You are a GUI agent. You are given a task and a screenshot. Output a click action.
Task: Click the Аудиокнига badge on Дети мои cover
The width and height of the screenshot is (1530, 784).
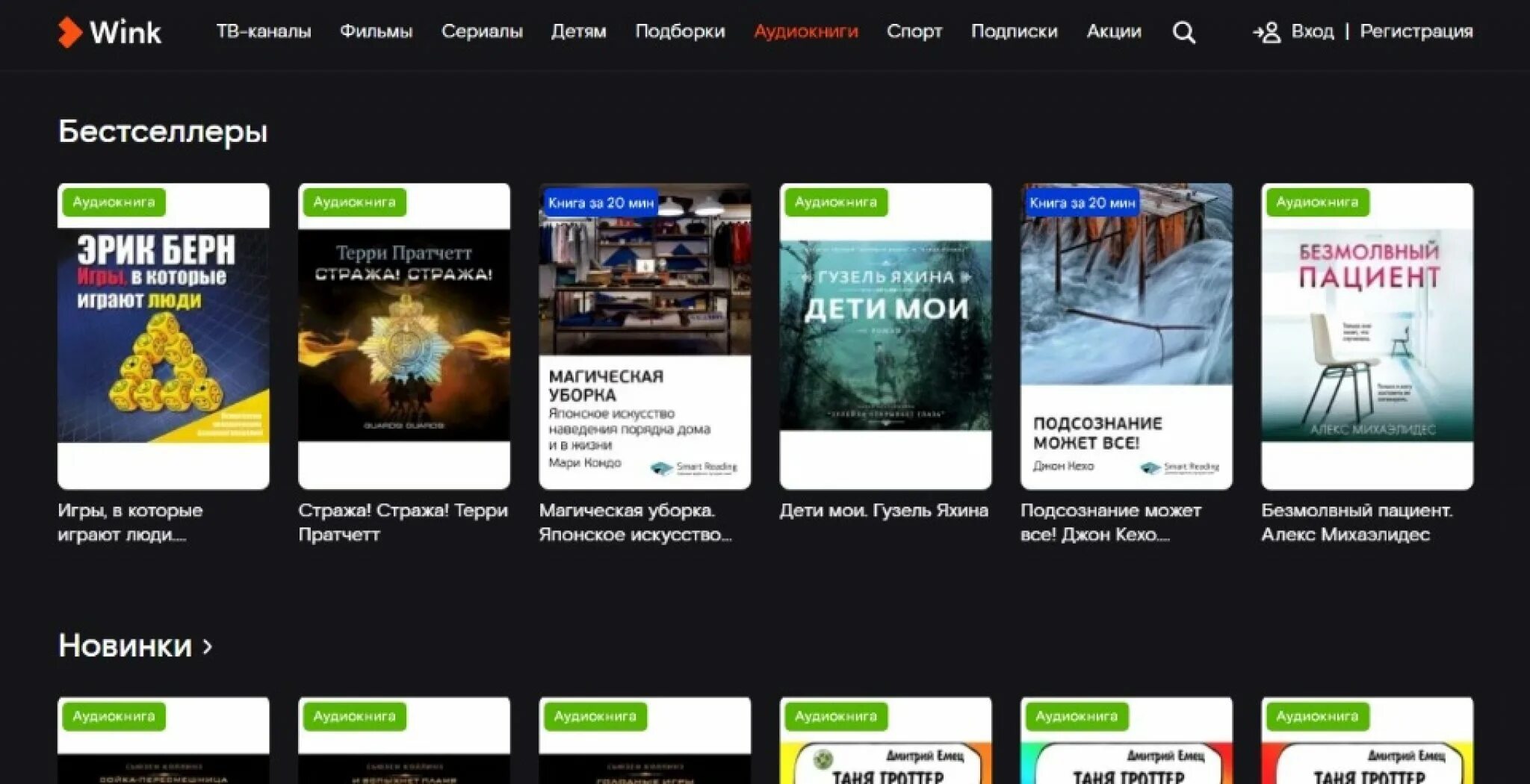point(835,202)
